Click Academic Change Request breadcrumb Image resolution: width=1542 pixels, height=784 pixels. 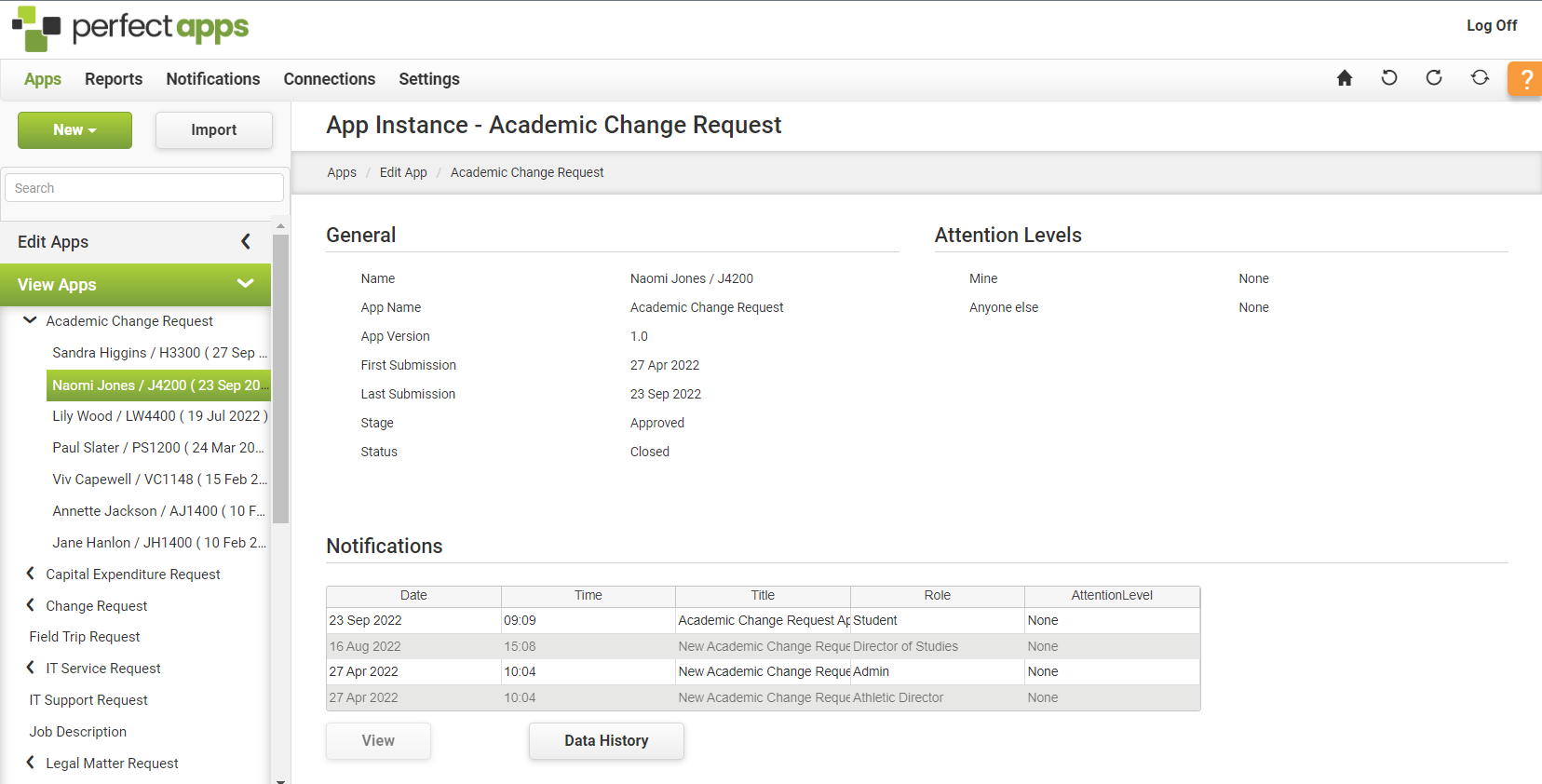tap(527, 172)
